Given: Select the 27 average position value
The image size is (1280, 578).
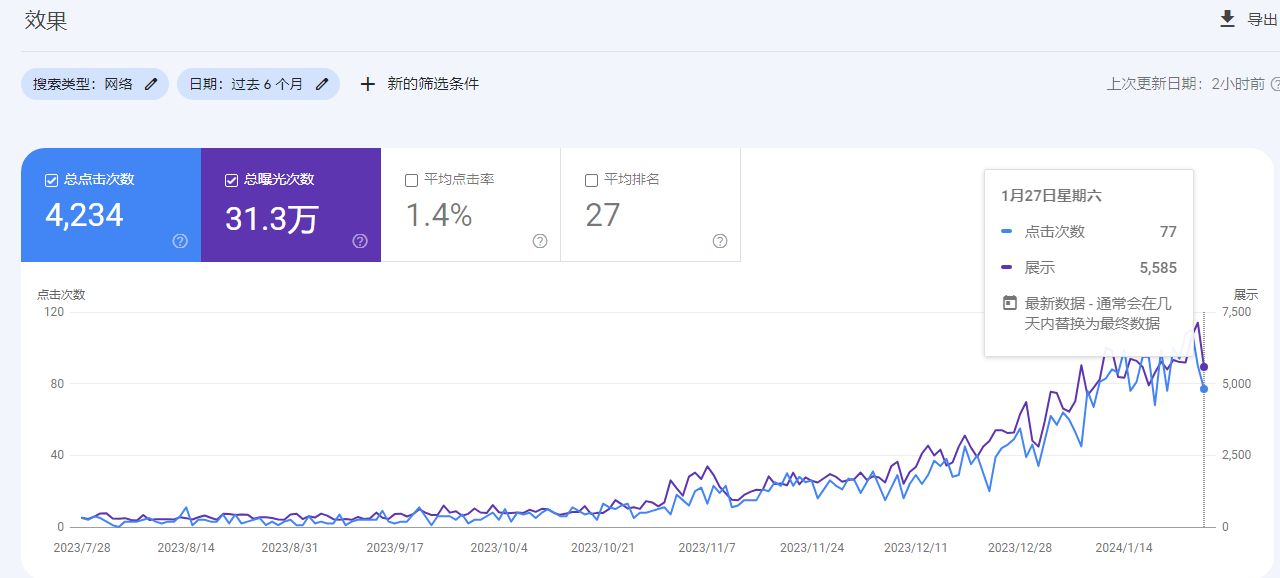Looking at the screenshot, I should [x=603, y=215].
